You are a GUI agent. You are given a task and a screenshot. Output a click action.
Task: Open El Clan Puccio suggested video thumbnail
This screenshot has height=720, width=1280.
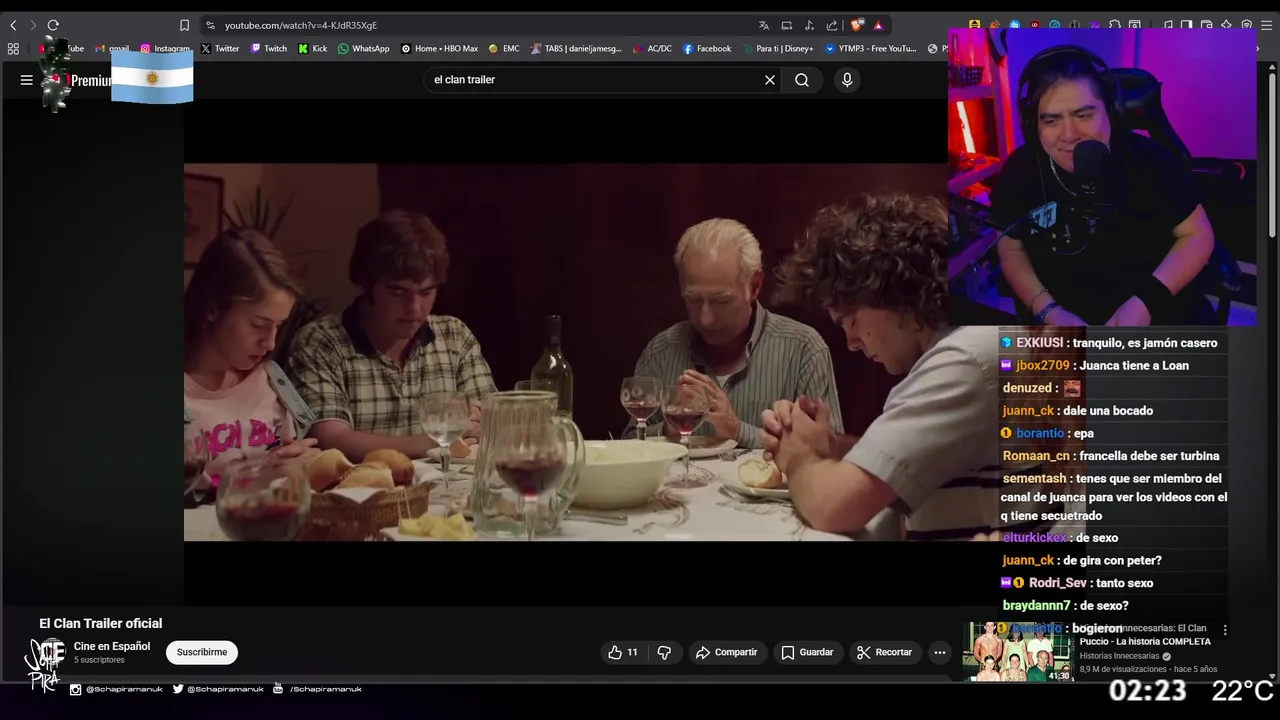pos(1018,652)
